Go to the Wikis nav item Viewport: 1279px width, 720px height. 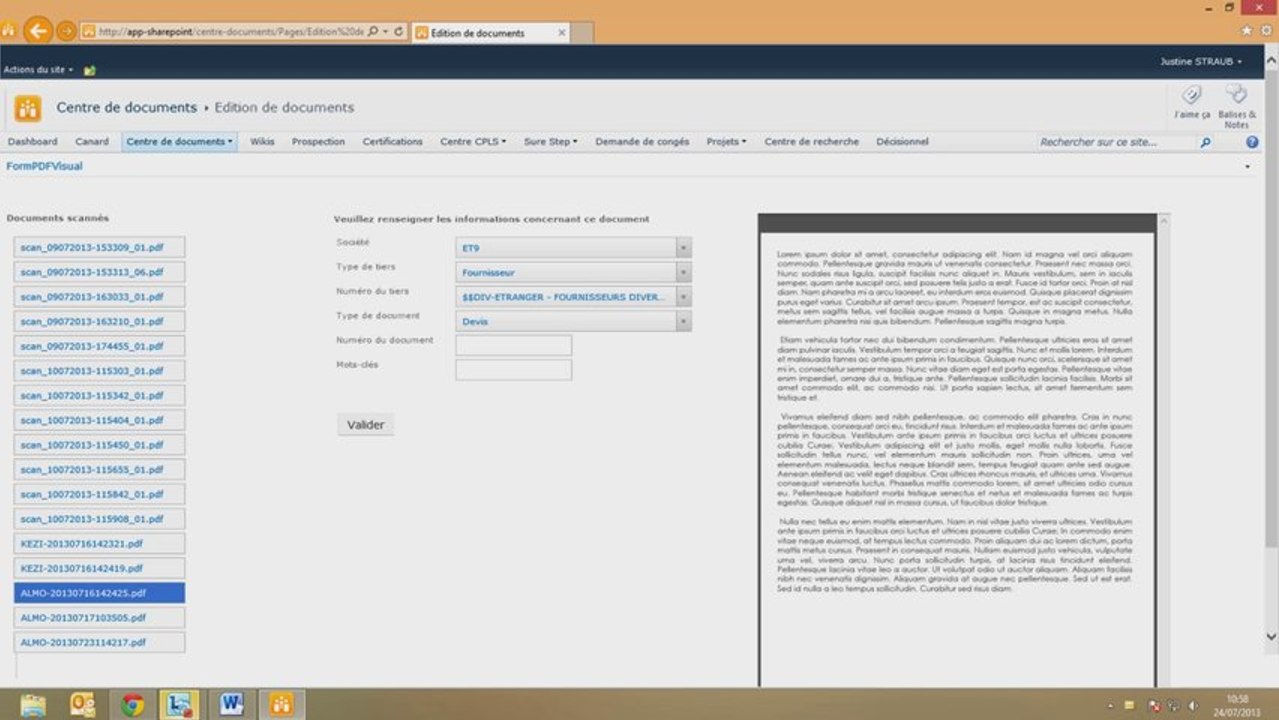click(x=262, y=142)
